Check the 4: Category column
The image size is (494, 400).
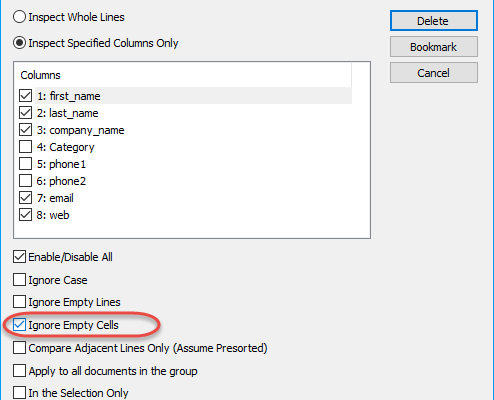(26, 147)
